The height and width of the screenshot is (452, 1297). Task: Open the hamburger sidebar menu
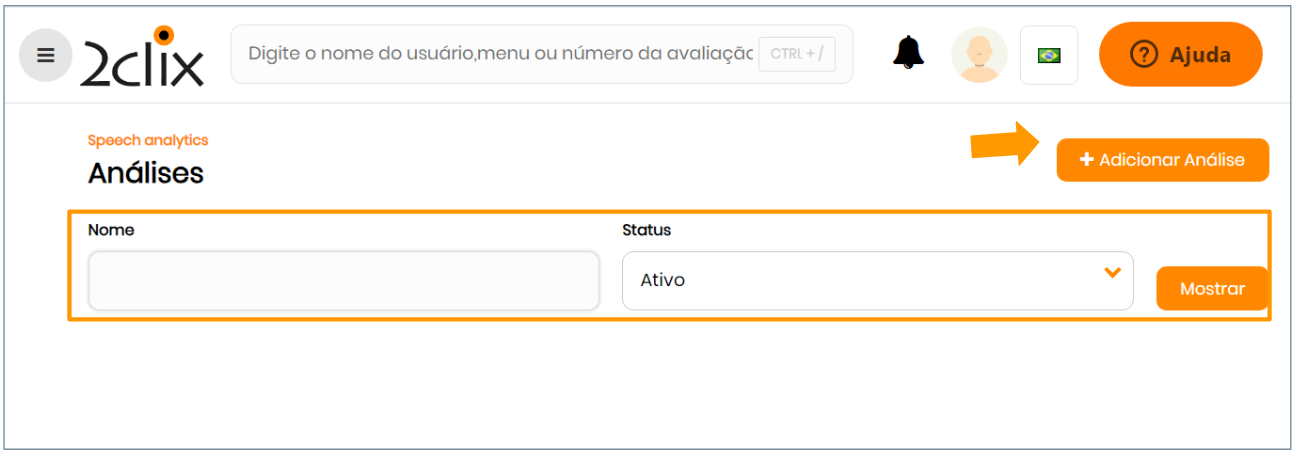coord(46,55)
